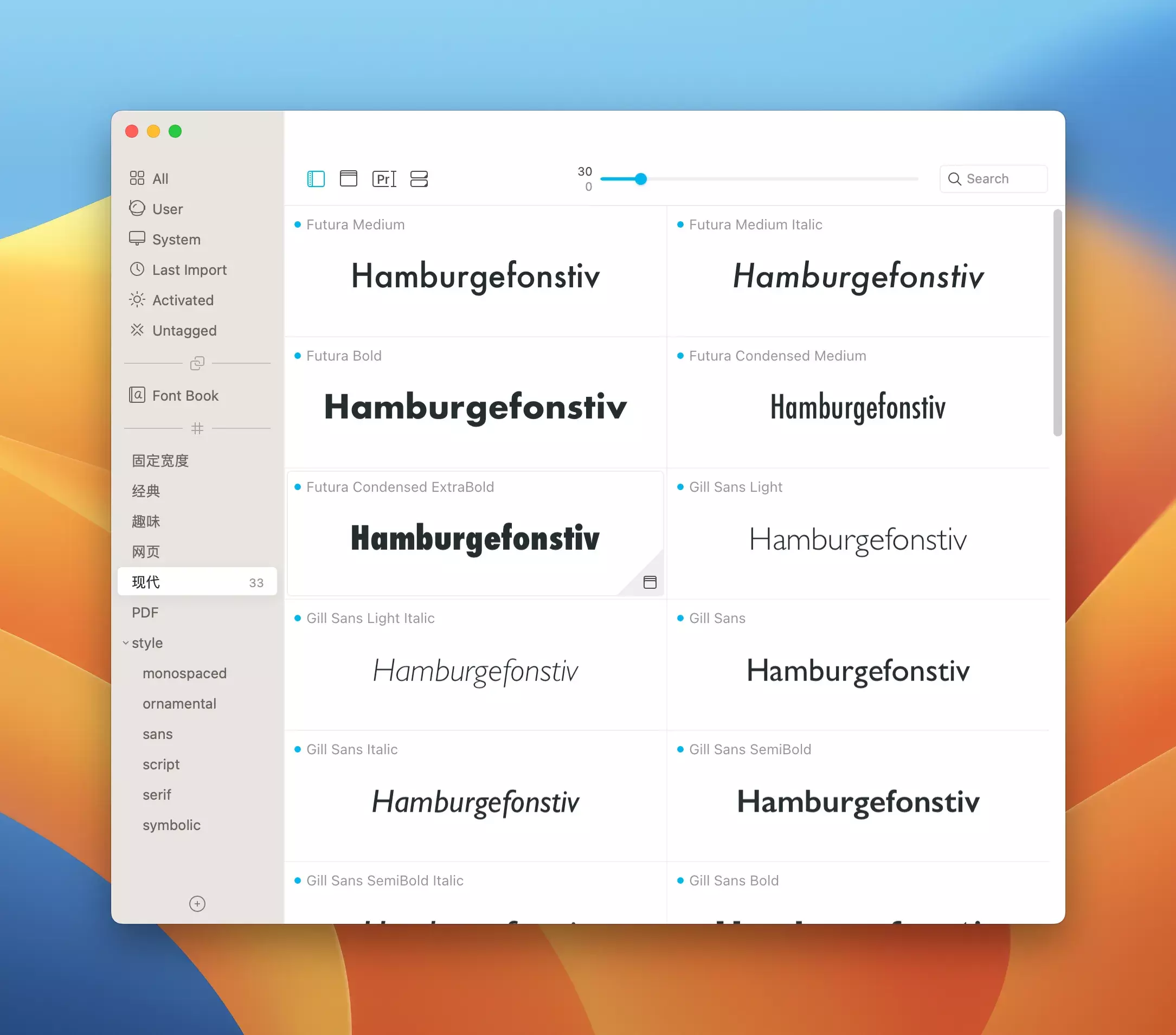Select the serif style tag
Screen dimensions: 1176x1035
tap(157, 794)
